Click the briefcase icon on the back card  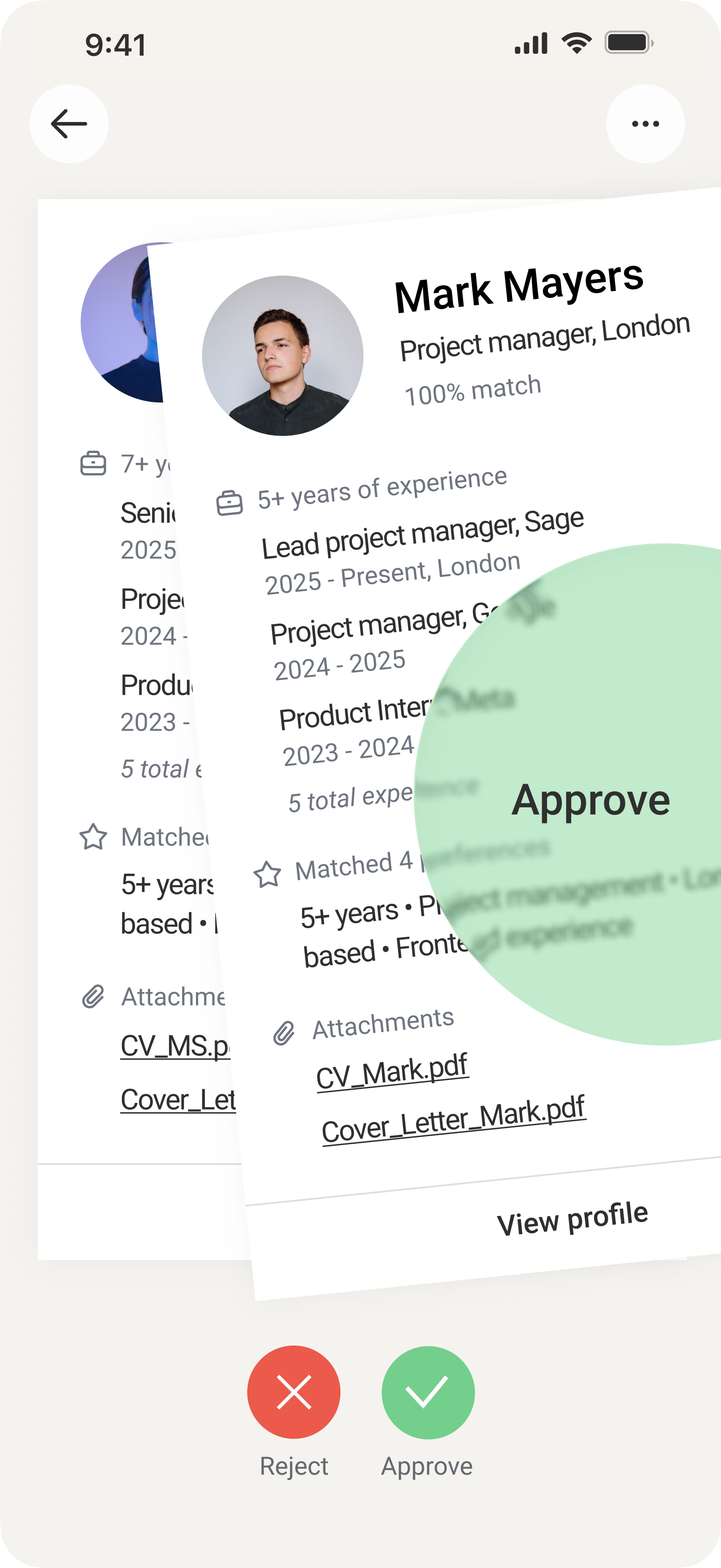[93, 463]
